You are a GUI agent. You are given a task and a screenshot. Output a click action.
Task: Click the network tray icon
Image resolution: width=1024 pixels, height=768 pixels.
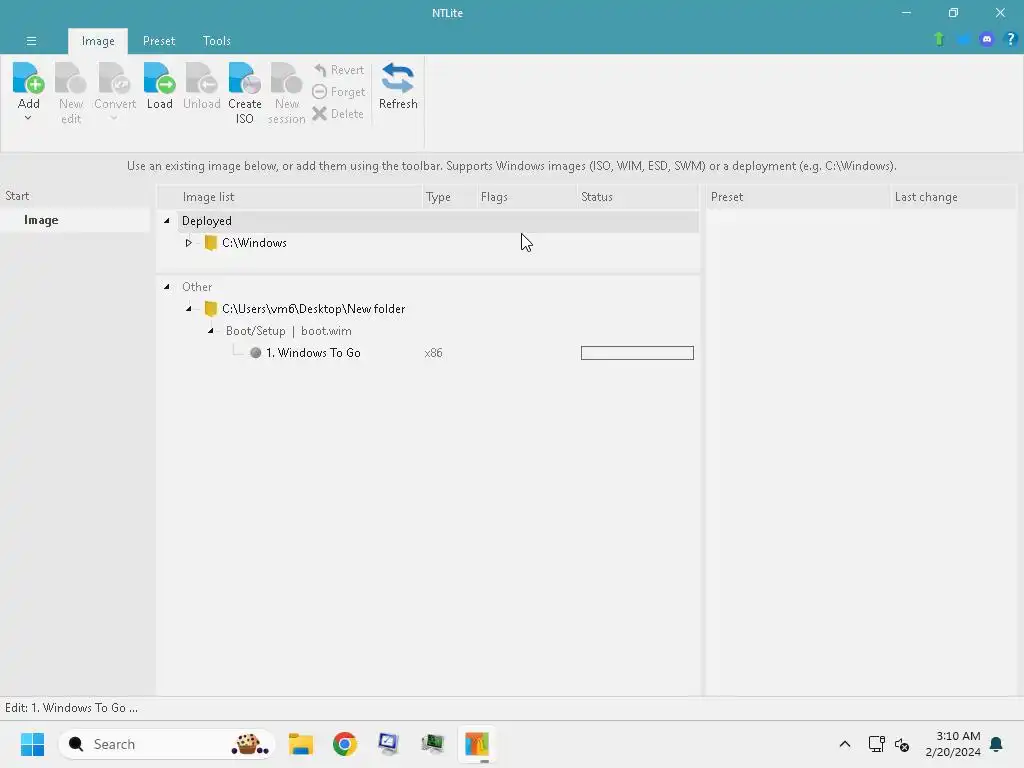(876, 744)
